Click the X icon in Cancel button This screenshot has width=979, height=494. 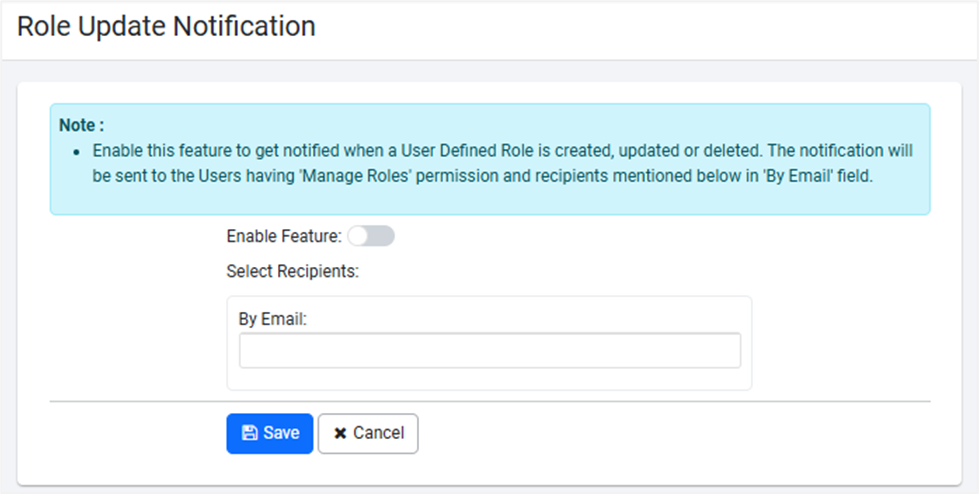340,433
